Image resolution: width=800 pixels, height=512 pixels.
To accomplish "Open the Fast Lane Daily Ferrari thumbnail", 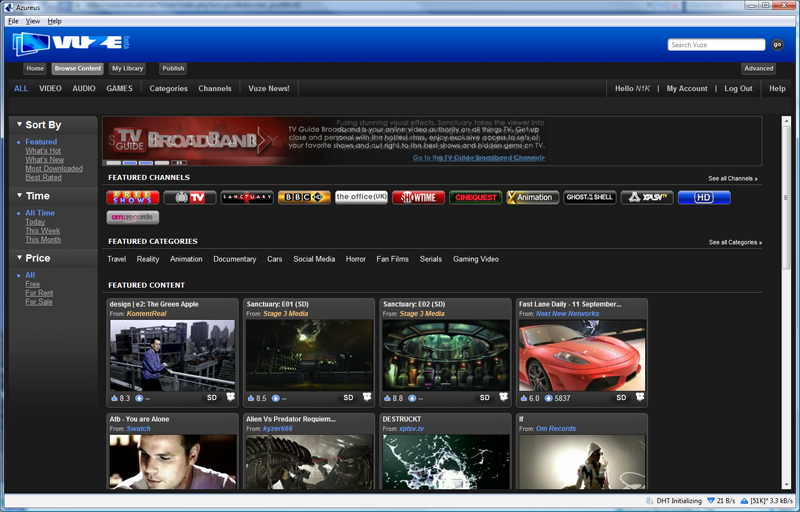I will [x=582, y=355].
